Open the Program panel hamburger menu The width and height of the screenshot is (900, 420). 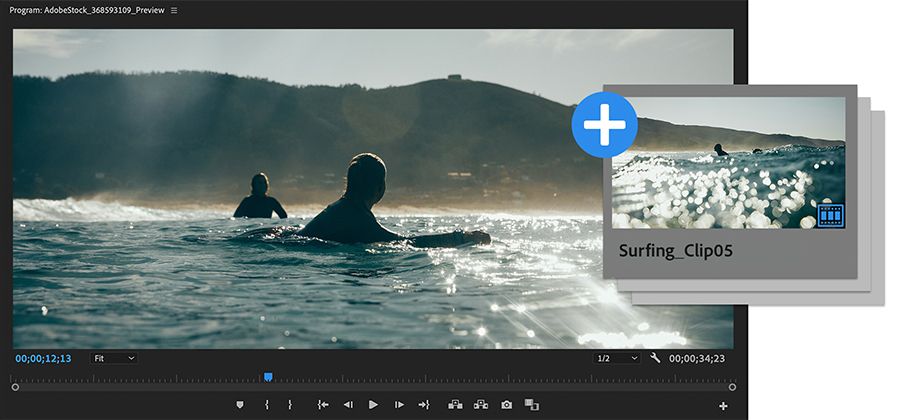174,10
